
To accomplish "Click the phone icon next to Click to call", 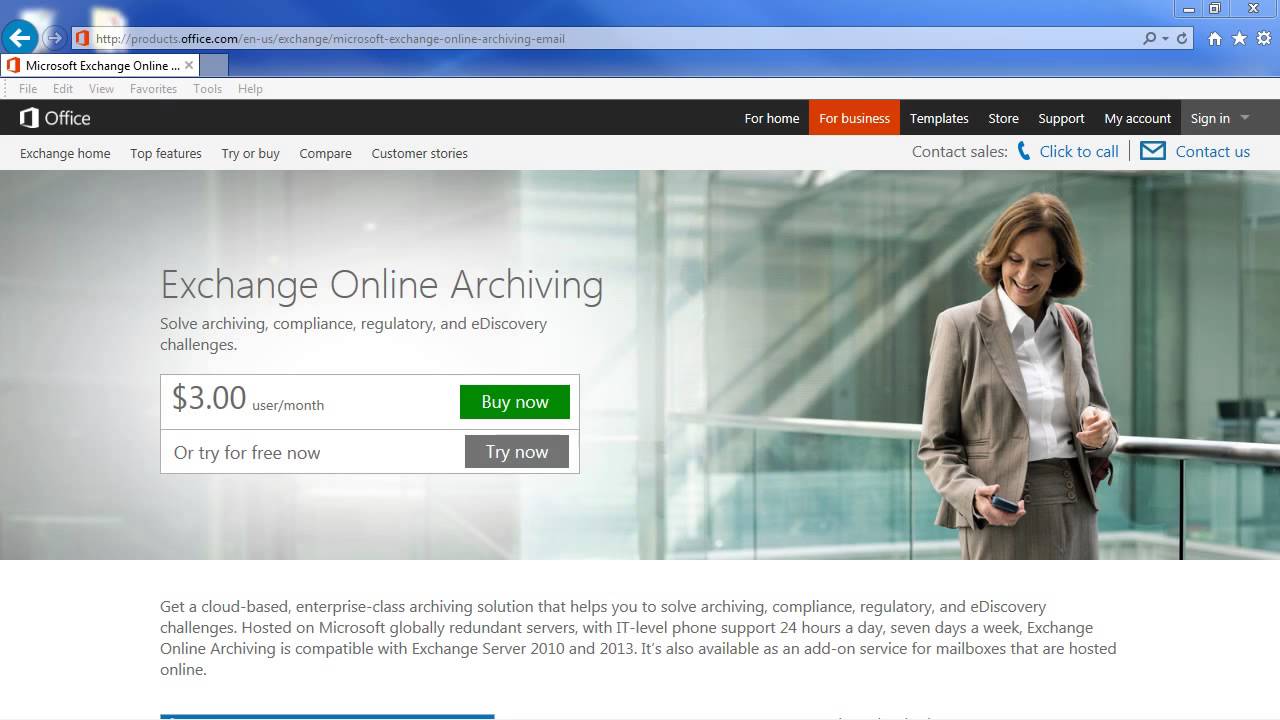I will [1024, 151].
